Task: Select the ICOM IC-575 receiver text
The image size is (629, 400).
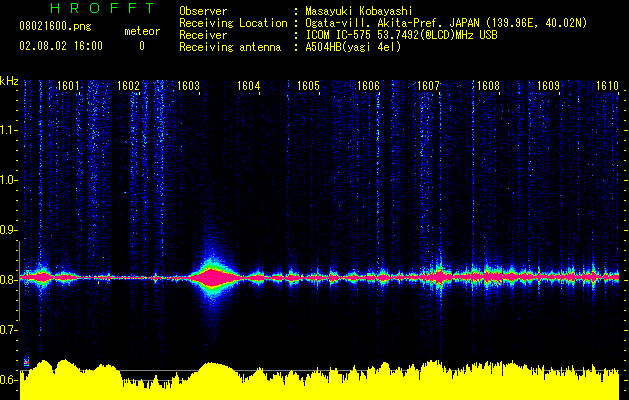Action: [402, 35]
